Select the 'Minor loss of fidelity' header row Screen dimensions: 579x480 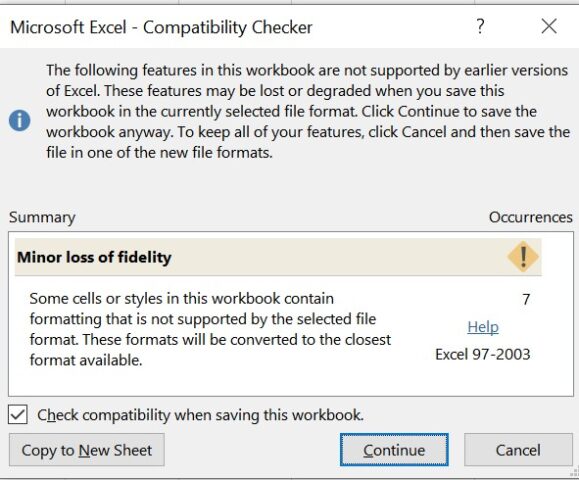coord(278,257)
